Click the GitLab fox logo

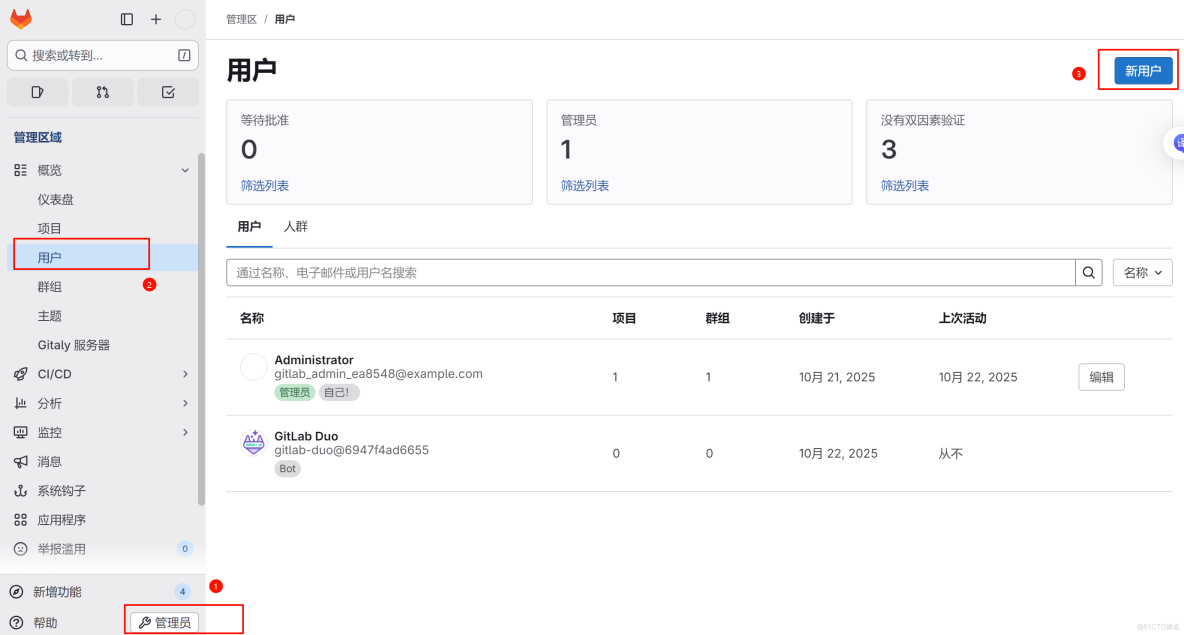pos(21,18)
